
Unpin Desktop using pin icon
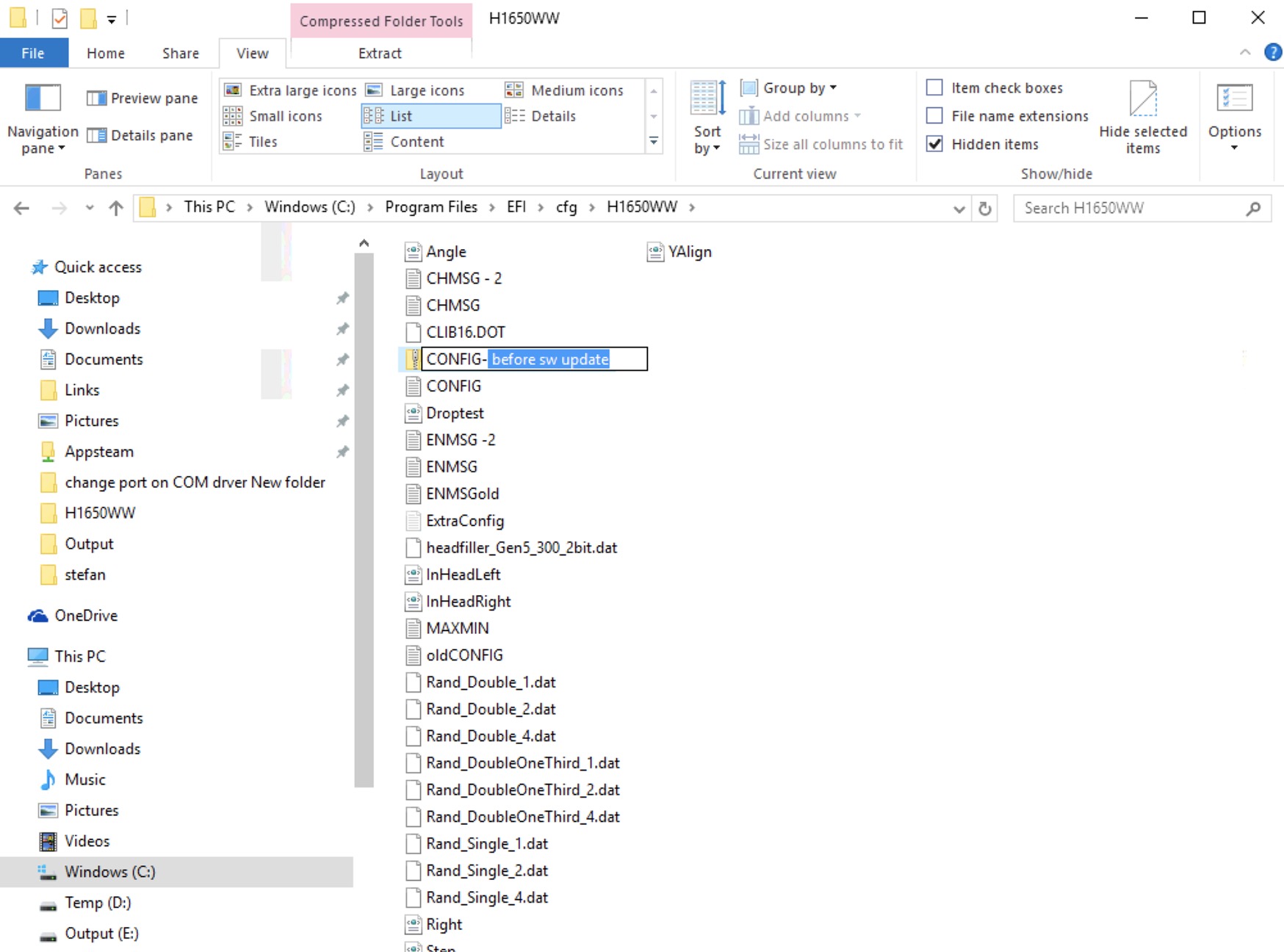point(342,297)
